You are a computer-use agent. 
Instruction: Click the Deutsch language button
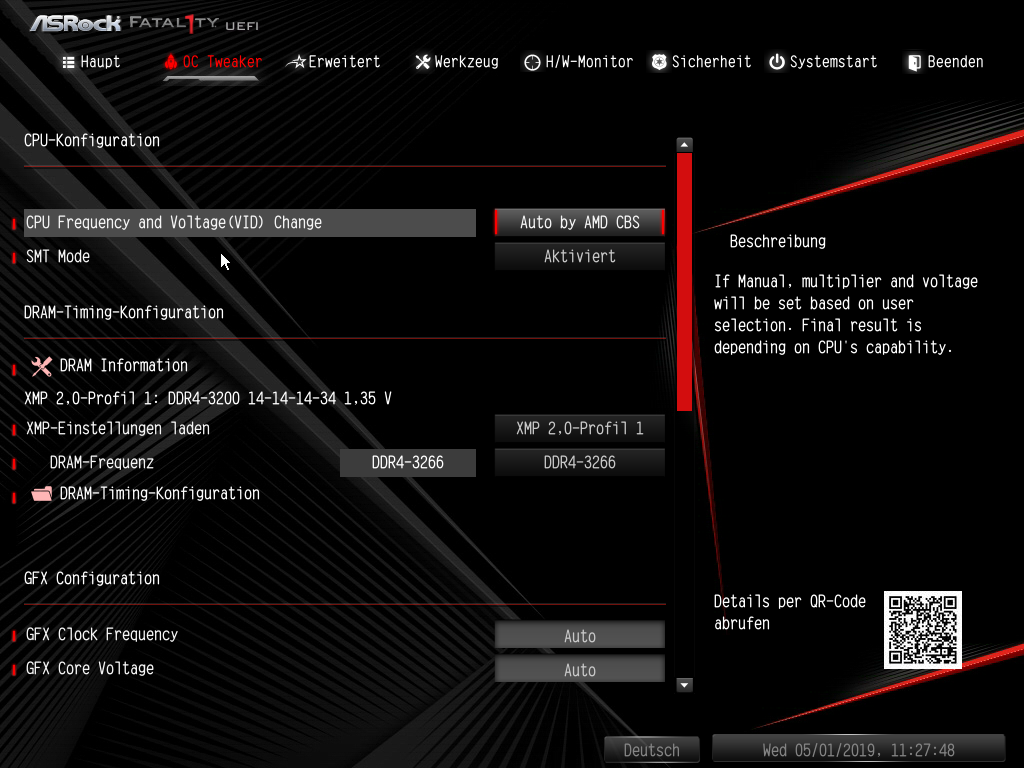click(x=652, y=750)
